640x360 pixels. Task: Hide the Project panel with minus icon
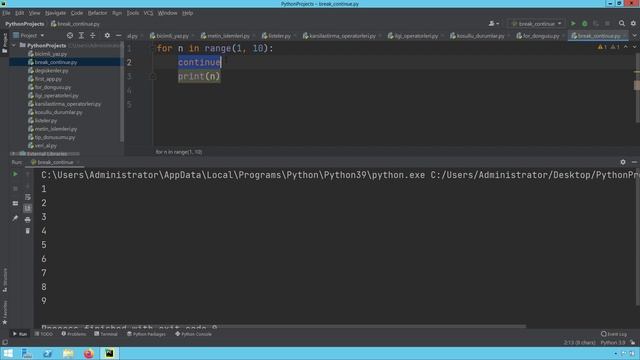[x=118, y=36]
